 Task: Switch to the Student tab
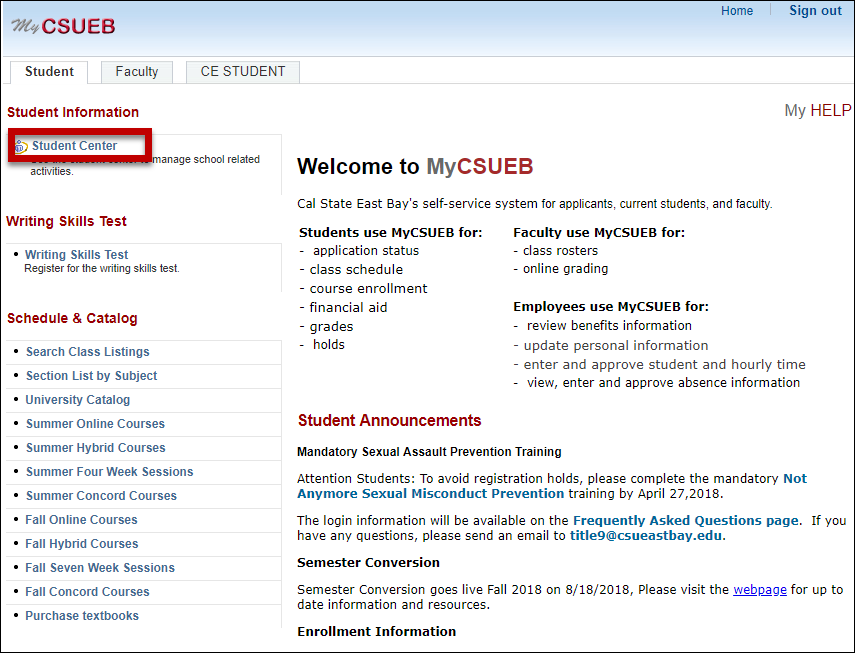click(x=49, y=71)
